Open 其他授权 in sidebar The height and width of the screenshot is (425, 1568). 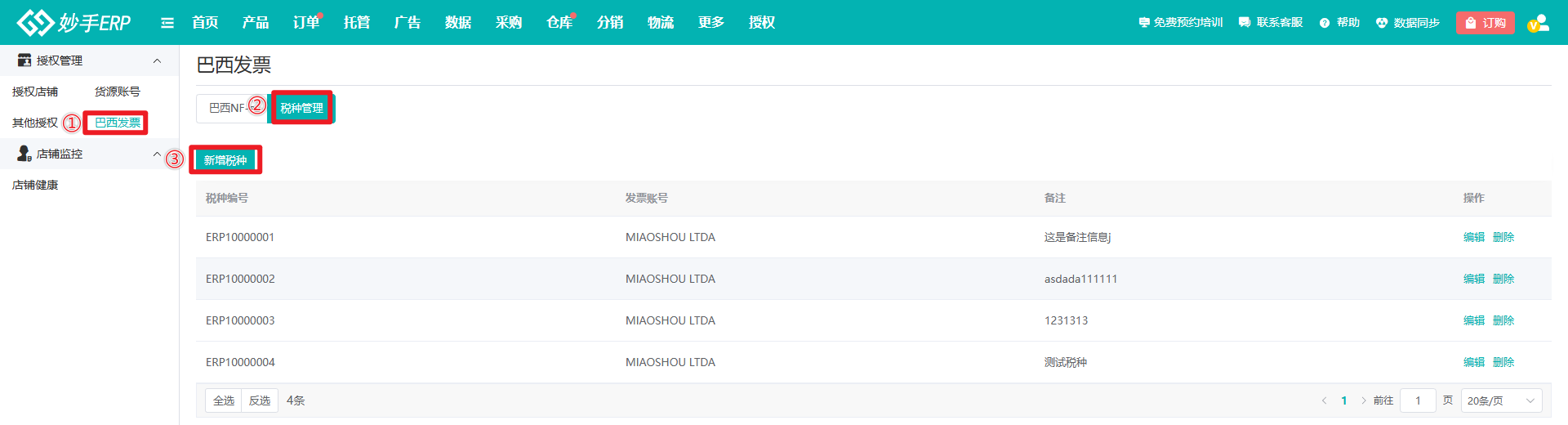pos(35,123)
